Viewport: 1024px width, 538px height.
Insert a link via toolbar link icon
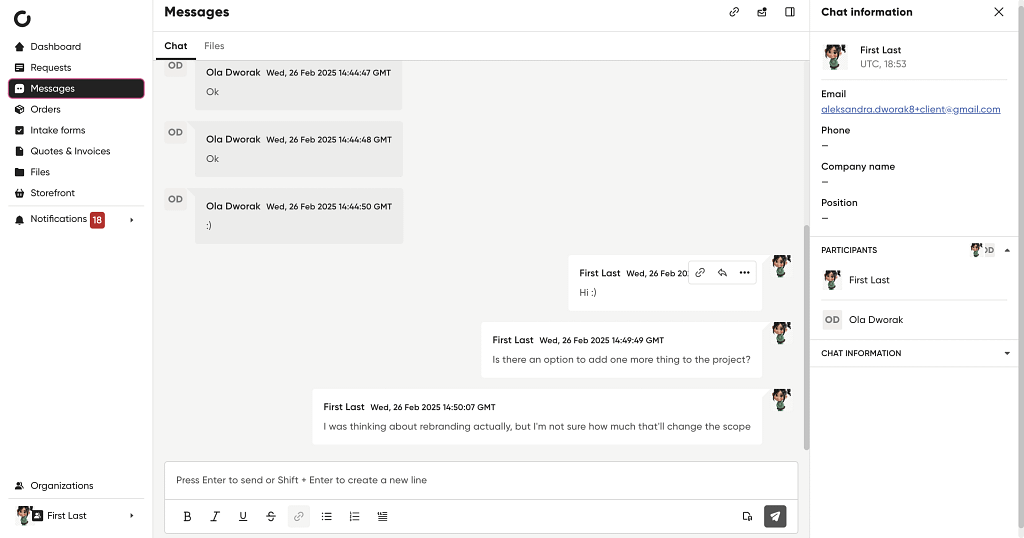click(x=298, y=516)
